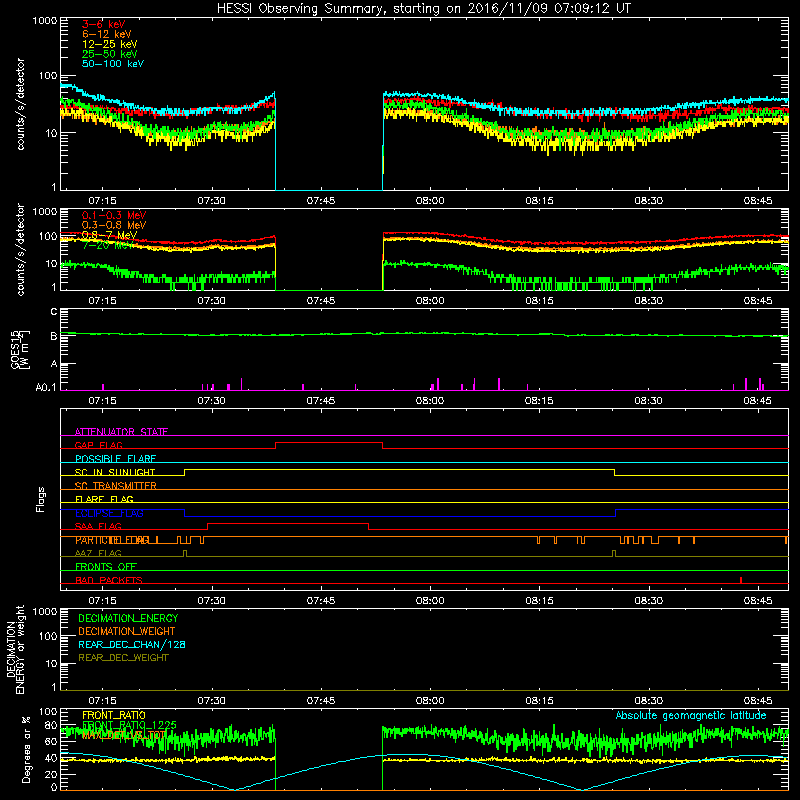Click the A0.1 tick in GOES panel
This screenshot has width=800, height=800.
tap(46, 388)
